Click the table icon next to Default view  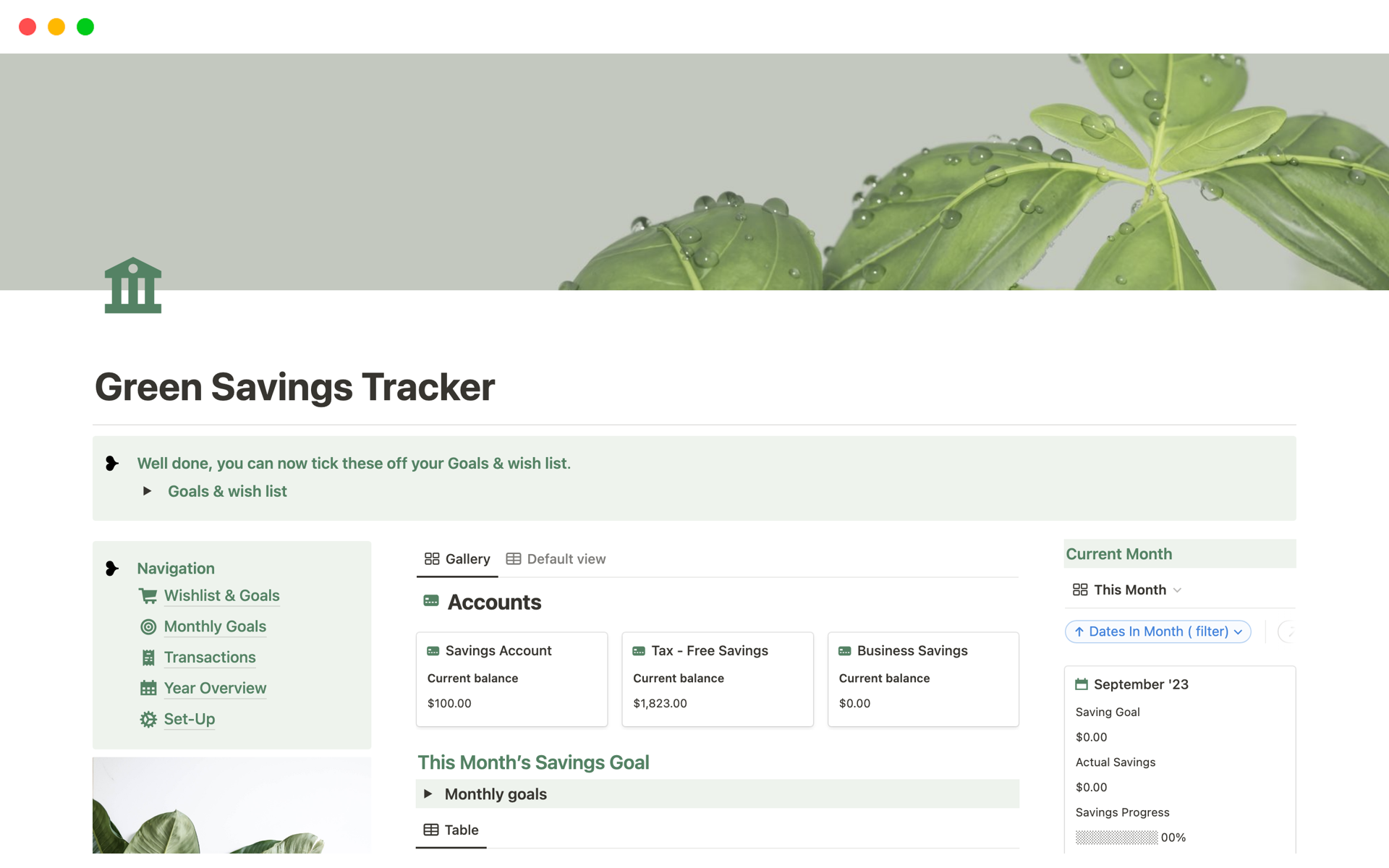click(513, 558)
